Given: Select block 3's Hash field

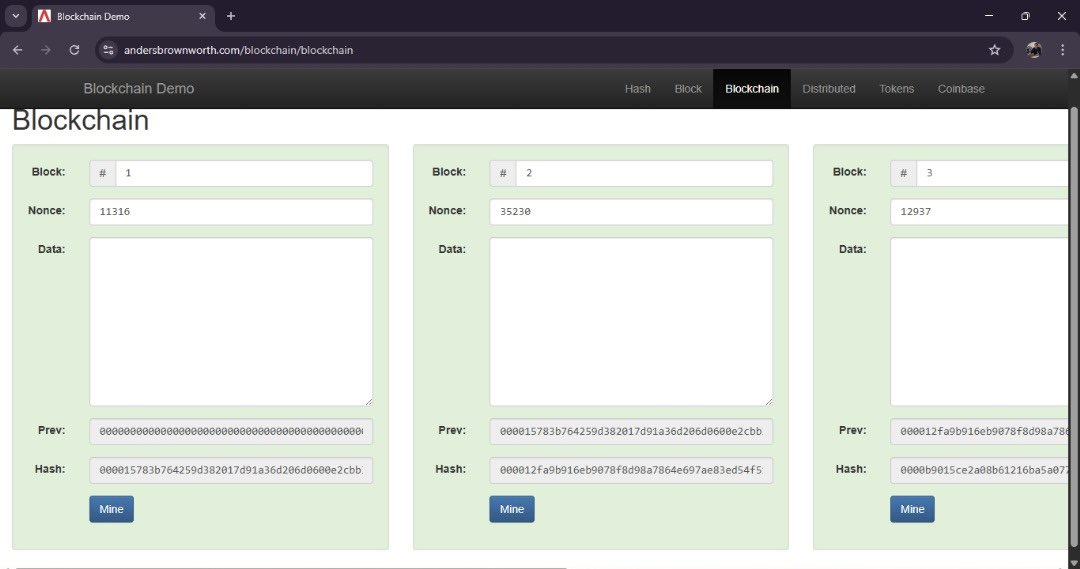Looking at the screenshot, I should pyautogui.click(x=979, y=470).
